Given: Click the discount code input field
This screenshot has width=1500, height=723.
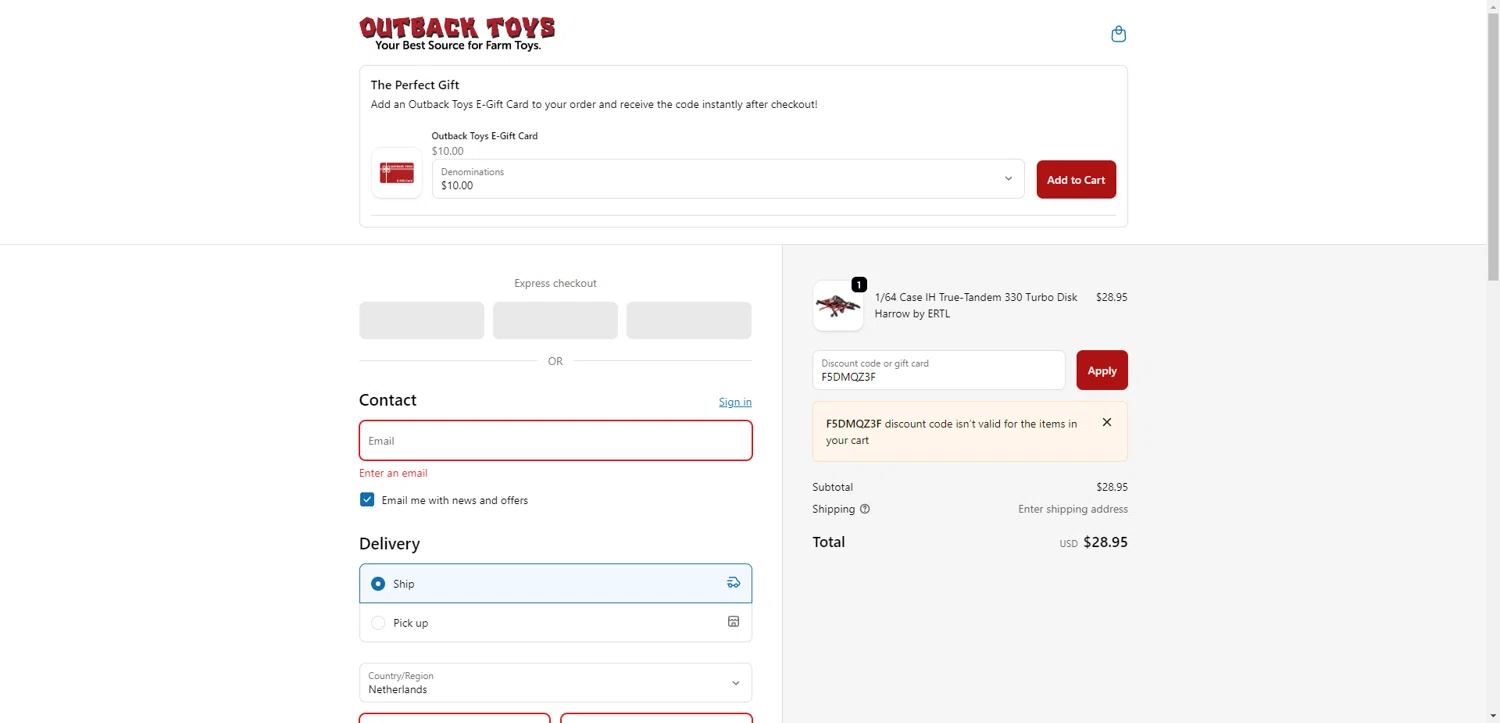Looking at the screenshot, I should pos(939,370).
